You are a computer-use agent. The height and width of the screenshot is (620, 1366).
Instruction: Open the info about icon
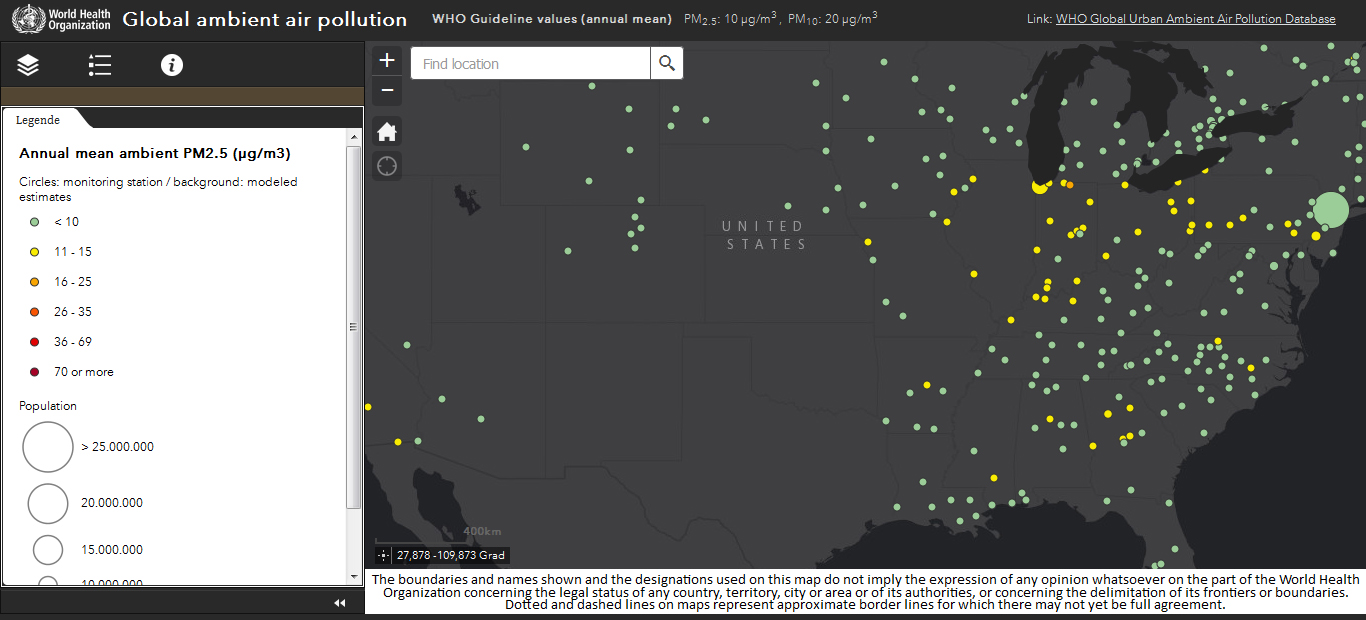tap(172, 65)
